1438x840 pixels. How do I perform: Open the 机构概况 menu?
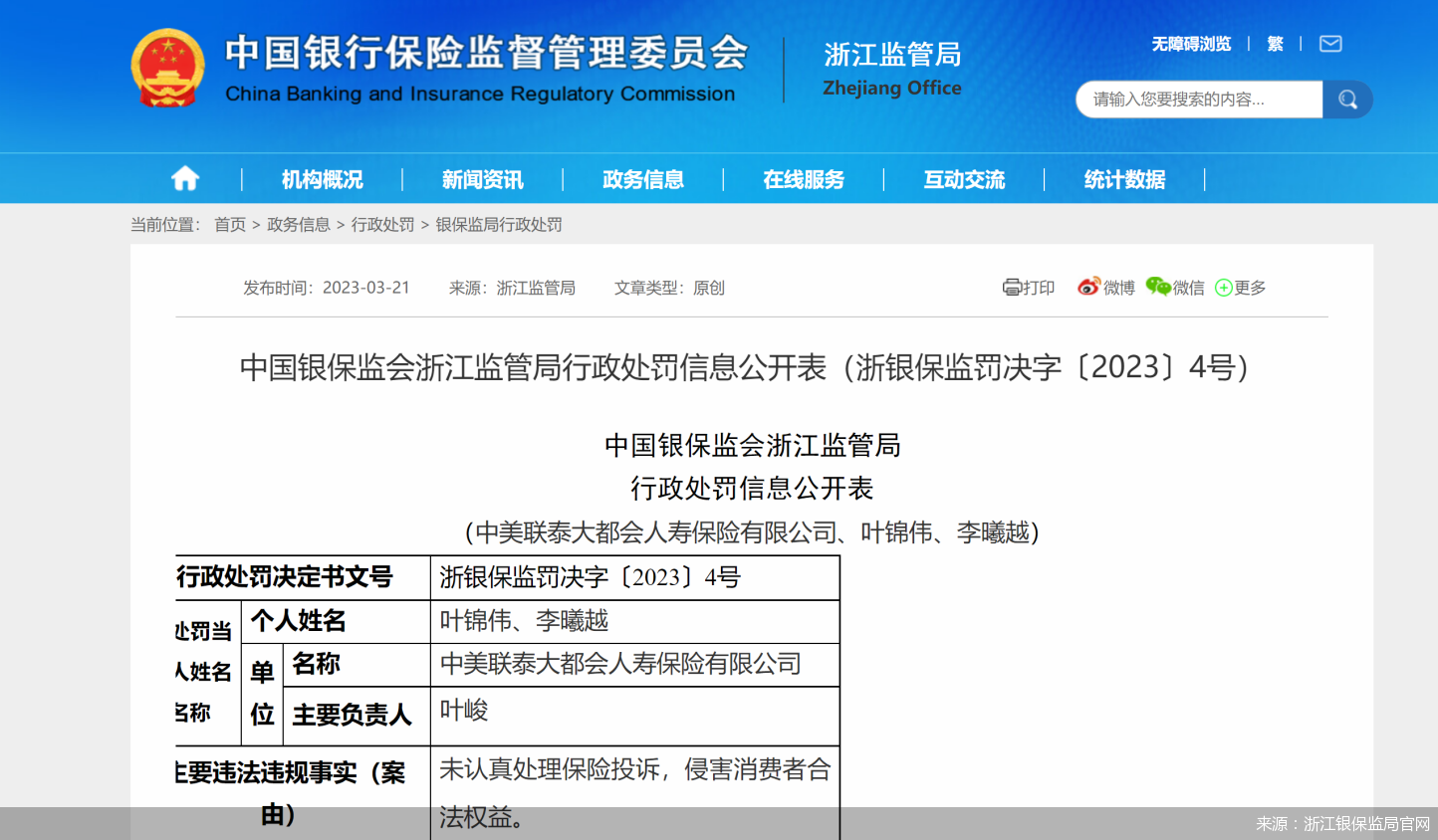(x=322, y=179)
